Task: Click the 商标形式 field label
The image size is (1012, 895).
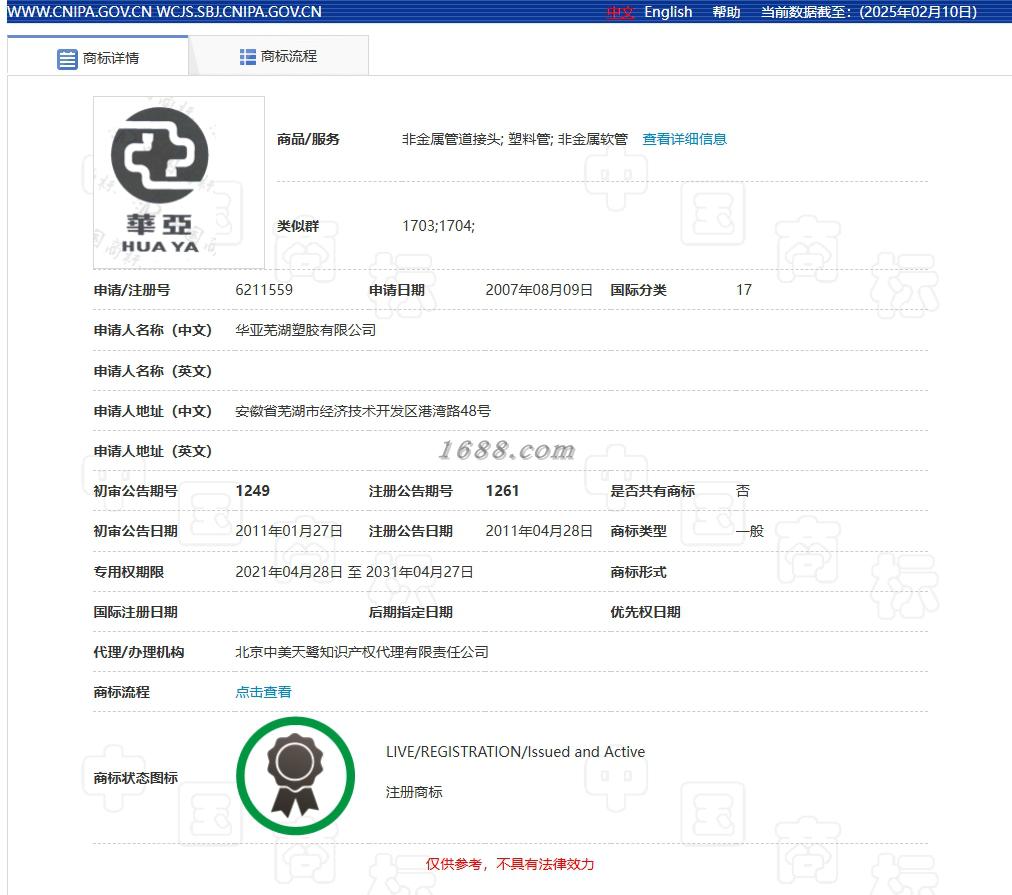Action: click(x=638, y=572)
